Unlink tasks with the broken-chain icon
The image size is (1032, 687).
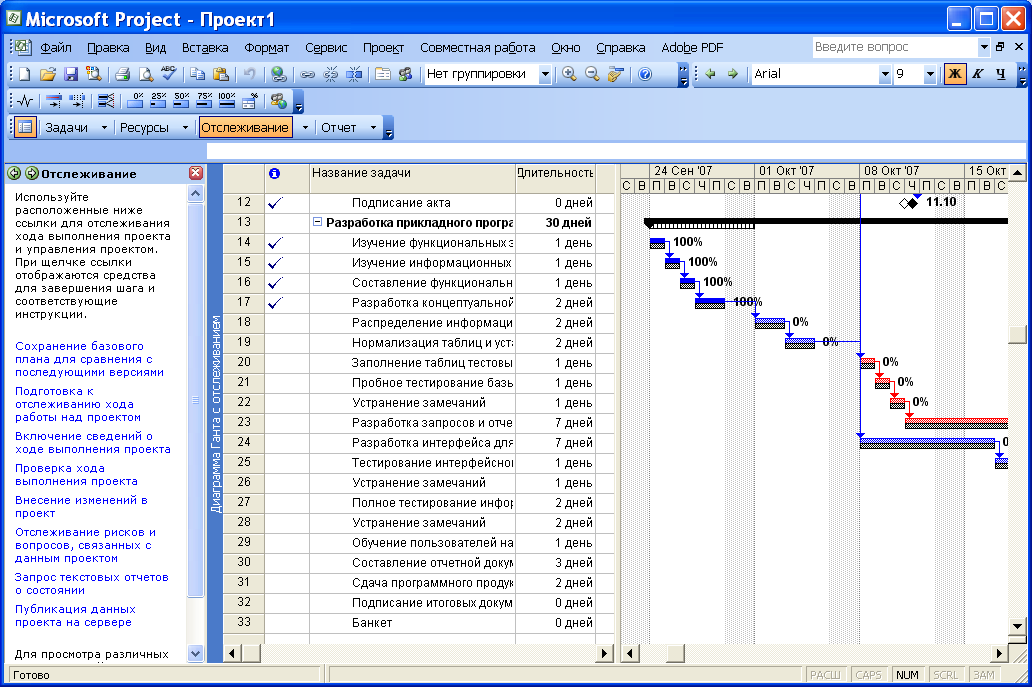330,74
